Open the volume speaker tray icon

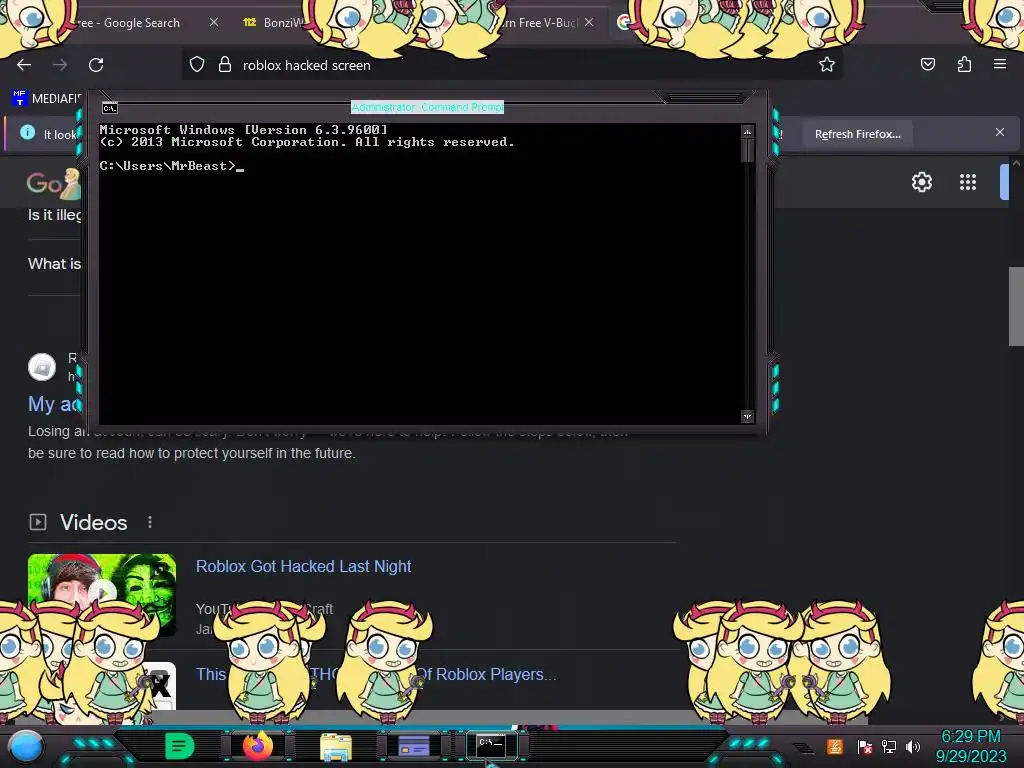pyautogui.click(x=912, y=746)
